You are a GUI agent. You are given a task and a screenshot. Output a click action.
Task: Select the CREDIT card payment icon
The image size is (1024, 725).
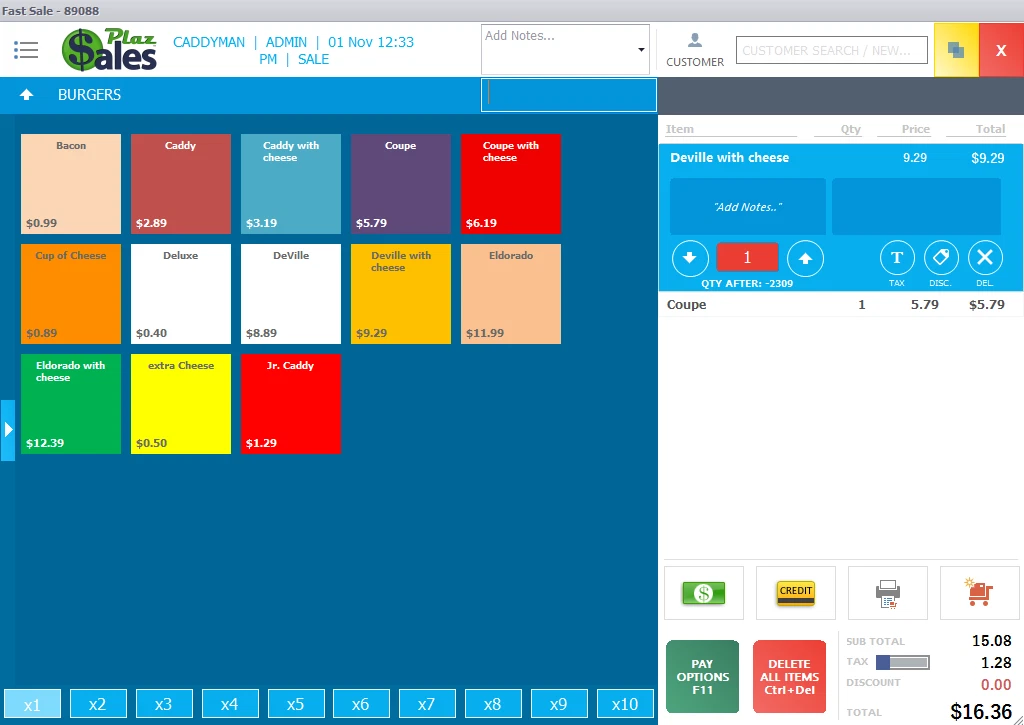(795, 593)
